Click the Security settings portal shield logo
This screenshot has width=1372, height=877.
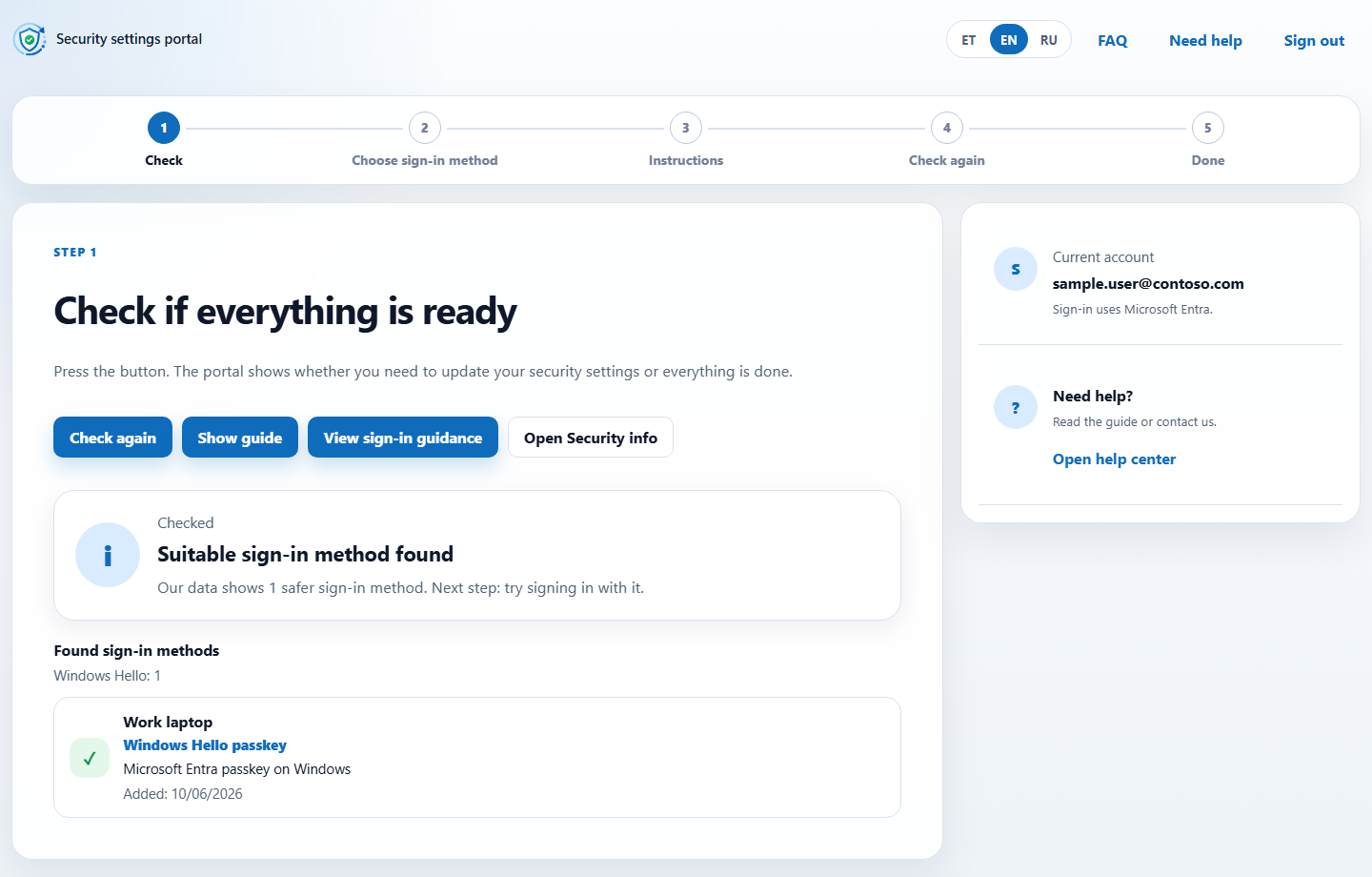click(30, 39)
